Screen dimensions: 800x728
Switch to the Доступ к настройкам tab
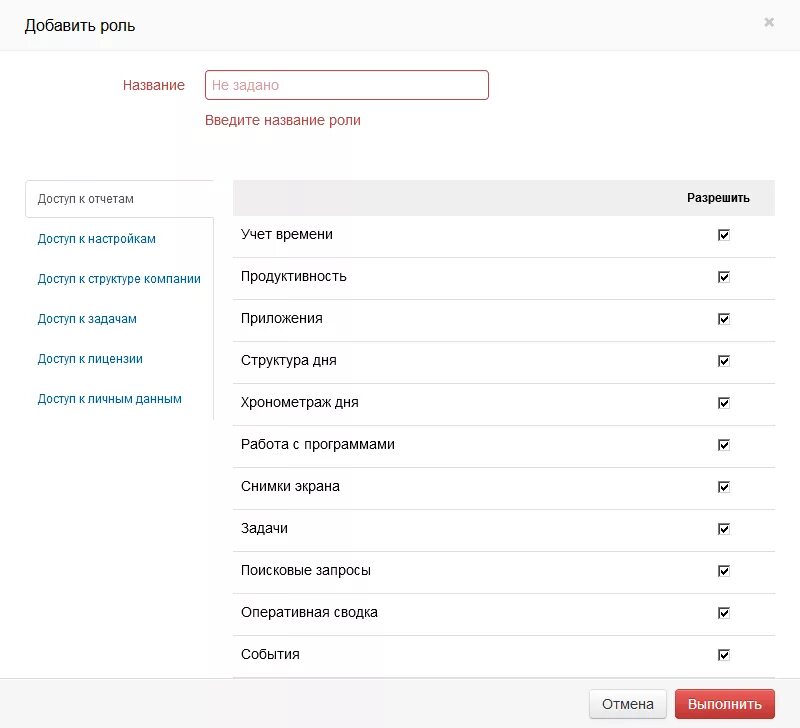[x=96, y=239]
